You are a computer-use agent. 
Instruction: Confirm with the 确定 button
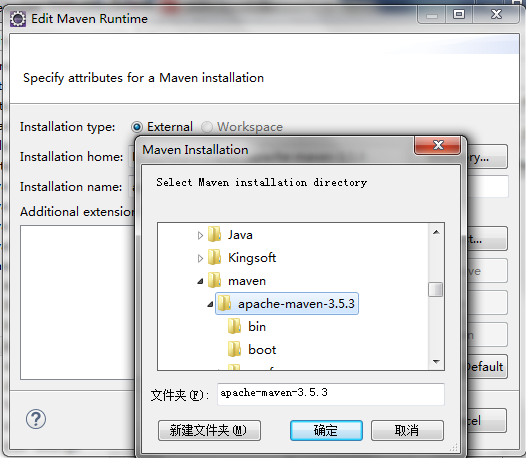(x=326, y=430)
